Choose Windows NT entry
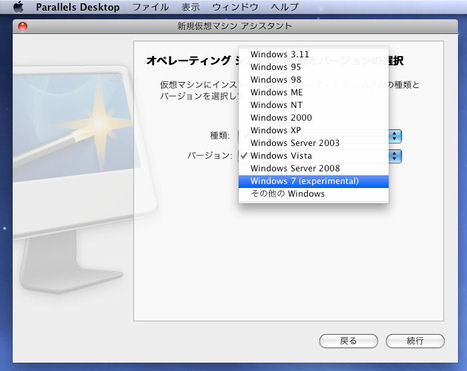The image size is (467, 371). (x=314, y=105)
